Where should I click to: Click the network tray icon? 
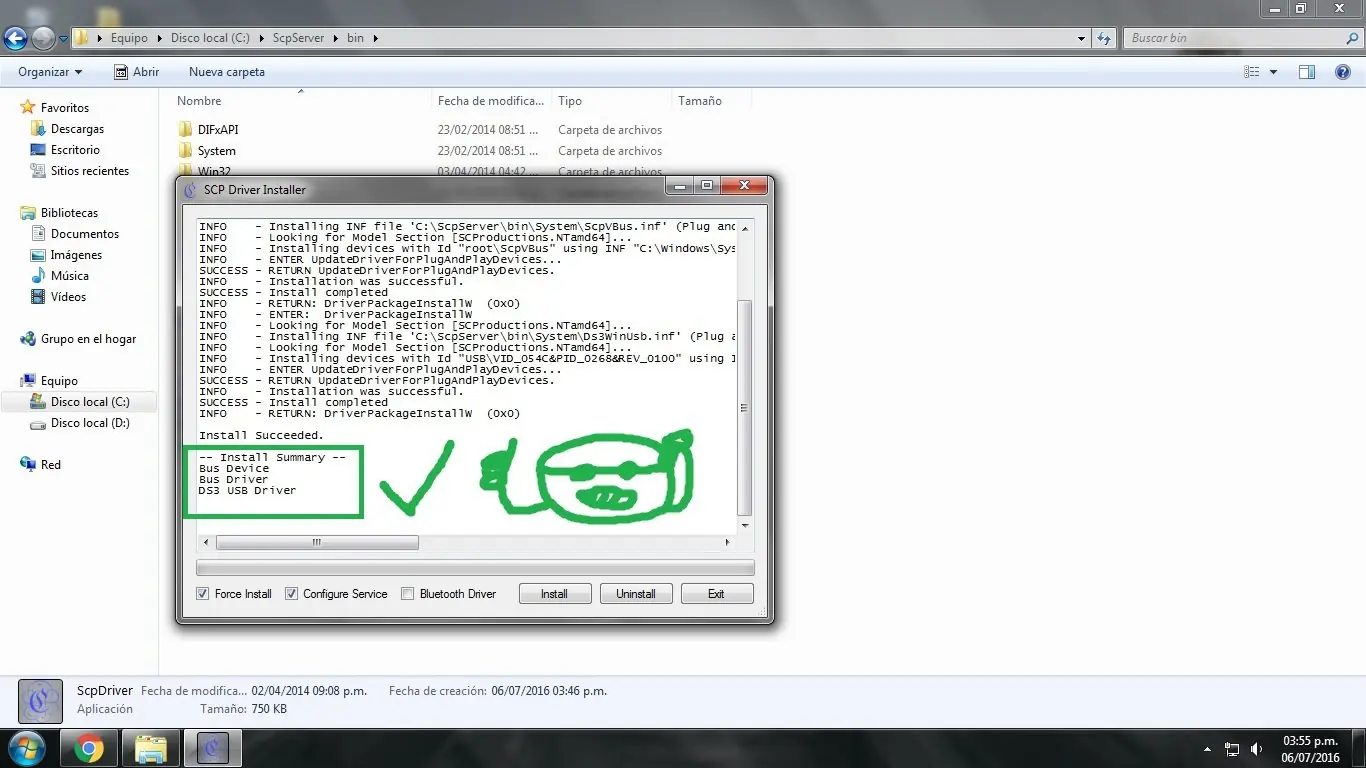click(x=1232, y=749)
